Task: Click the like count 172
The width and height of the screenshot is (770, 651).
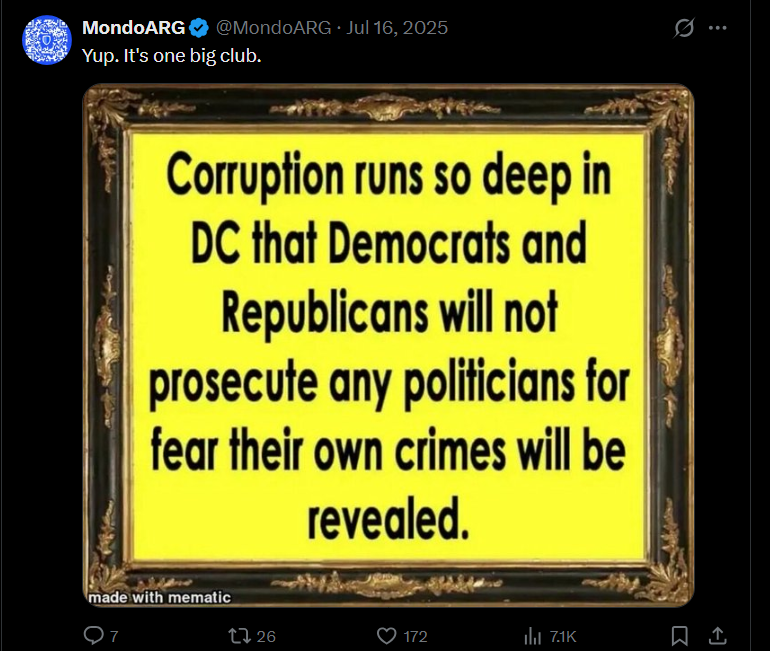Action: click(415, 636)
